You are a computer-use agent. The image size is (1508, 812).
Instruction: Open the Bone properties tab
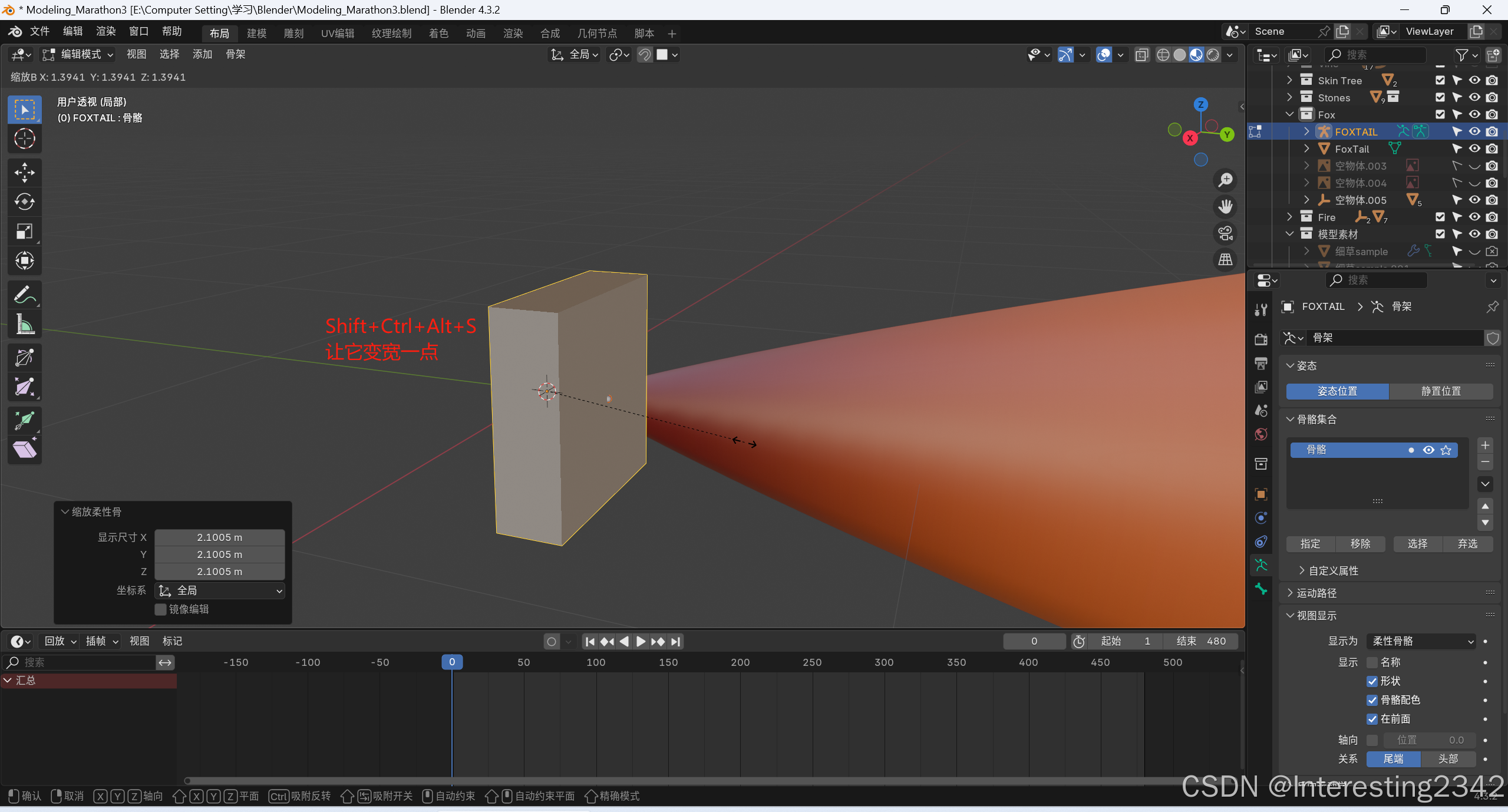(1261, 589)
